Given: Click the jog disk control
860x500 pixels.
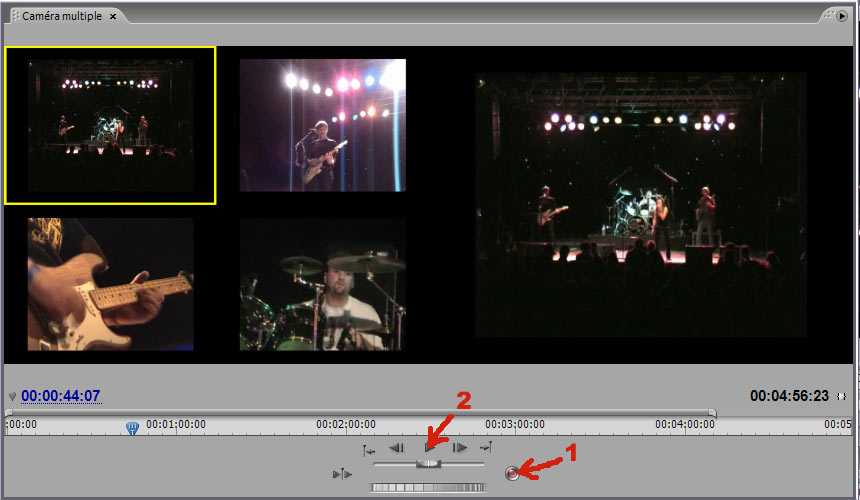Looking at the screenshot, I should click(428, 487).
